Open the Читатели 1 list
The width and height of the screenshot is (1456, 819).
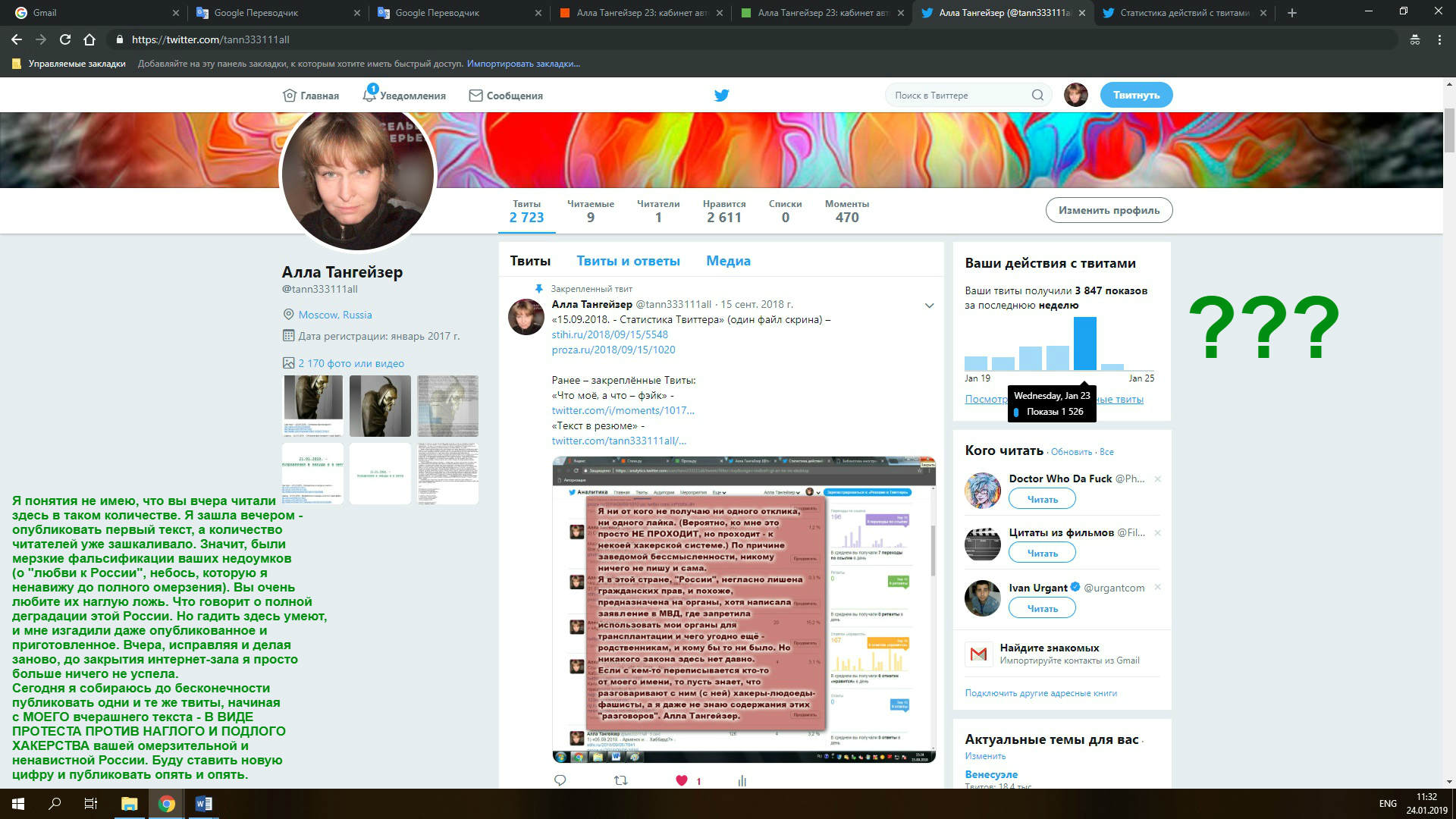click(x=658, y=212)
